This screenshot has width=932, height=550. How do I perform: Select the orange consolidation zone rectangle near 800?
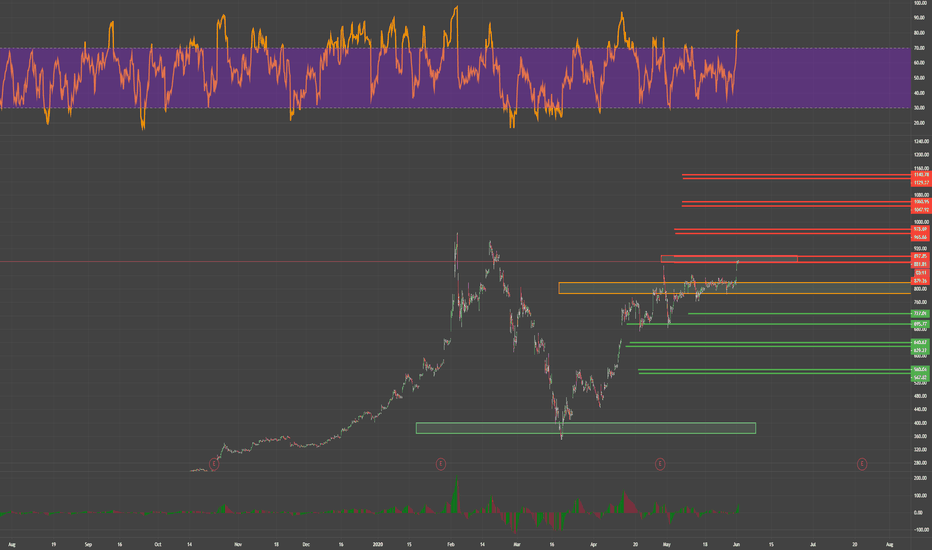tap(735, 288)
